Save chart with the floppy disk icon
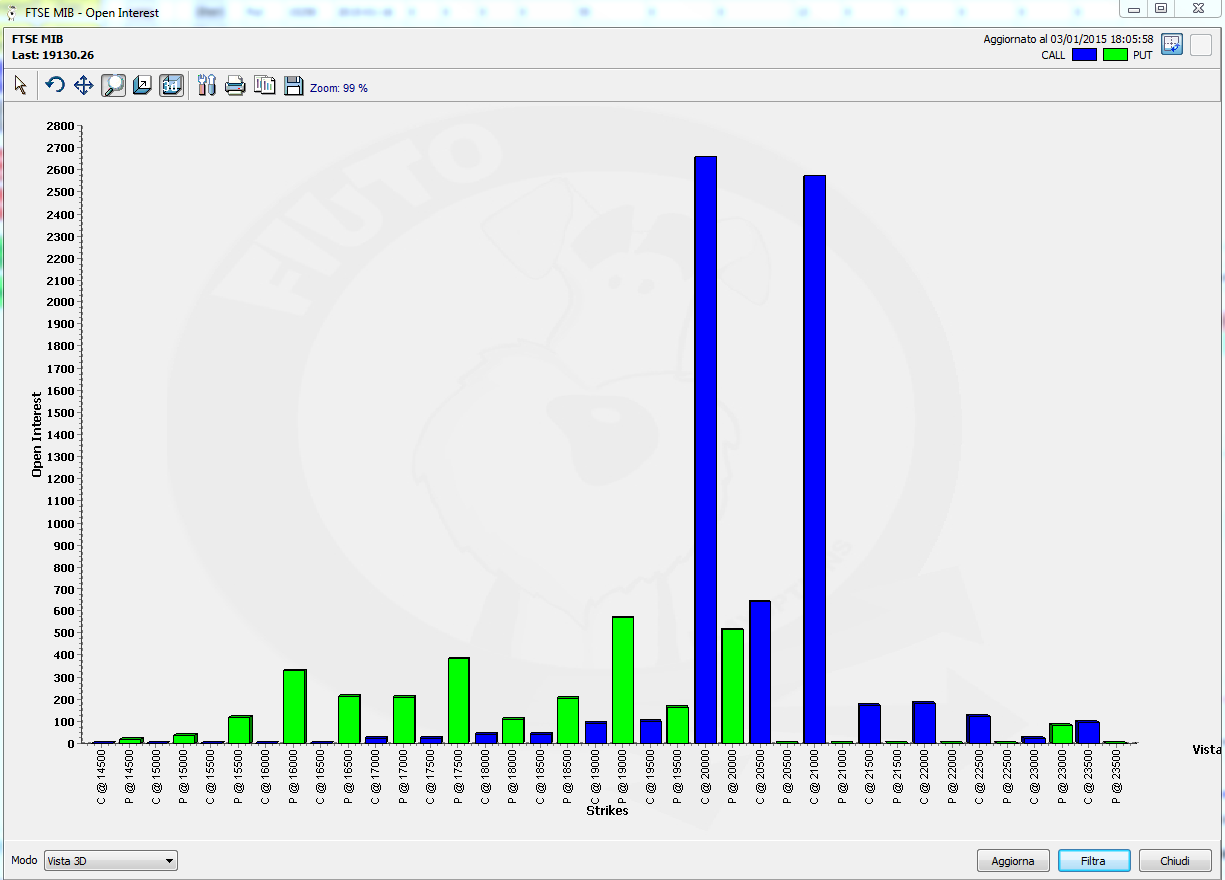The width and height of the screenshot is (1225, 880). 293,85
